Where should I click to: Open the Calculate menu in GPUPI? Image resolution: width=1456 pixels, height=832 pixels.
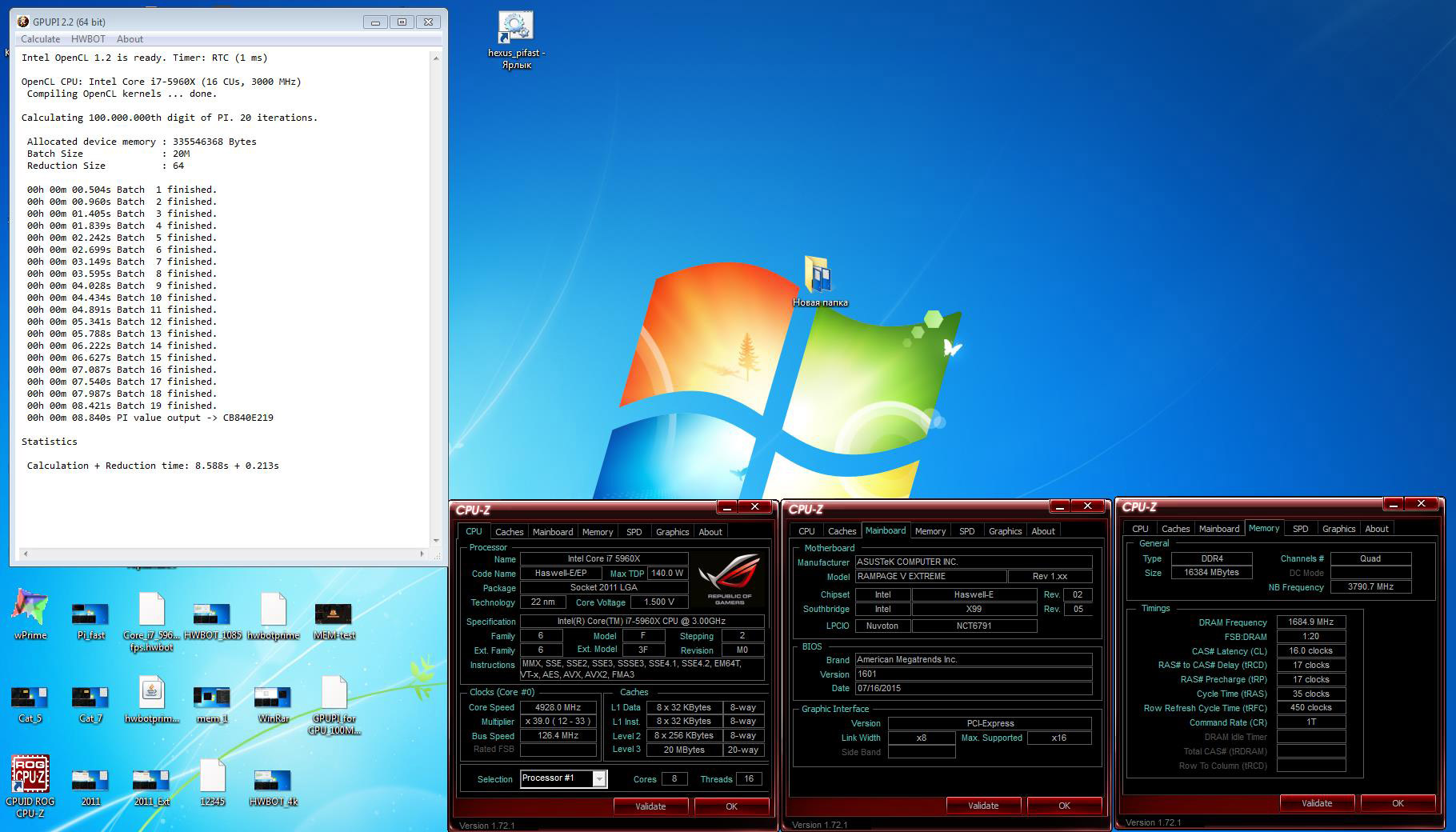tap(40, 39)
